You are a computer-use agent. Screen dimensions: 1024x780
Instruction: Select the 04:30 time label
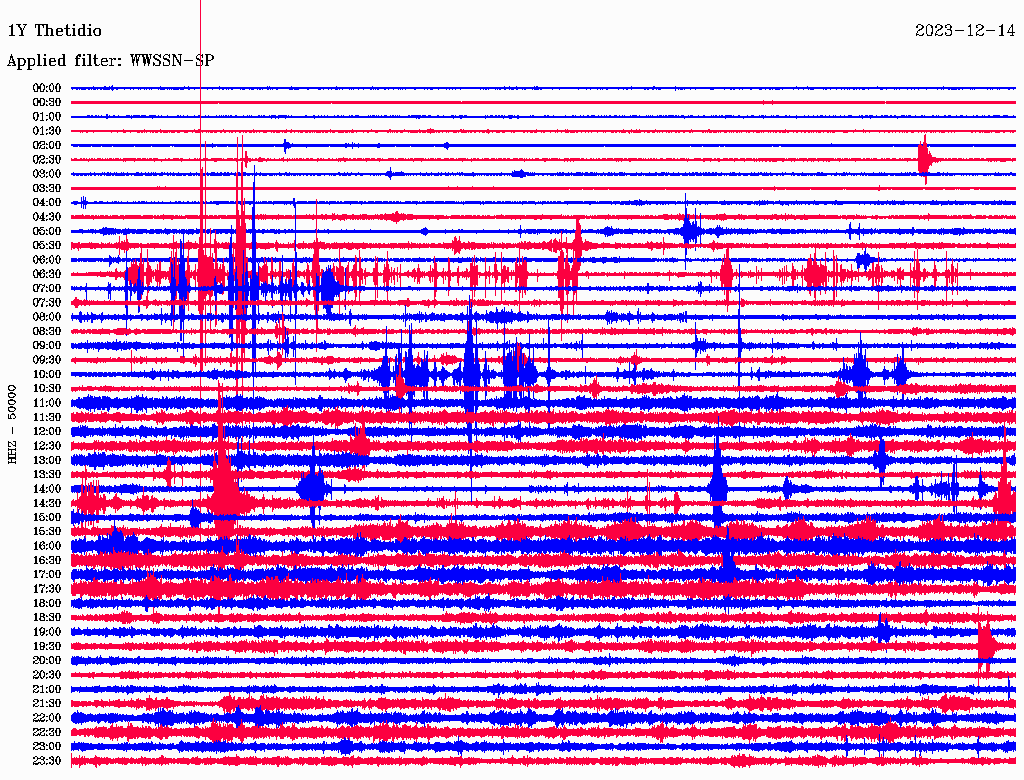(47, 217)
